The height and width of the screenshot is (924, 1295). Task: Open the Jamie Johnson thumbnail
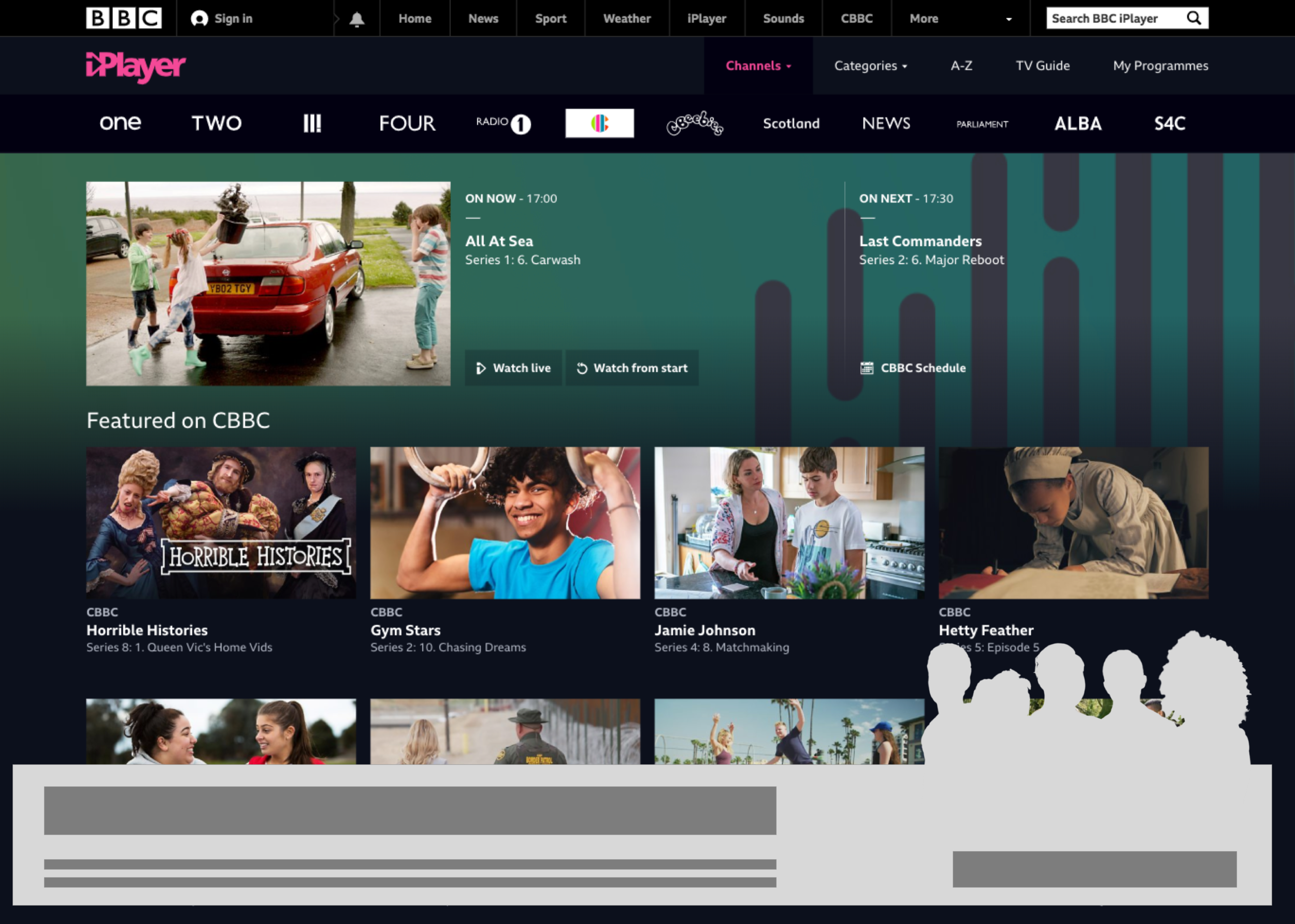[x=789, y=522]
